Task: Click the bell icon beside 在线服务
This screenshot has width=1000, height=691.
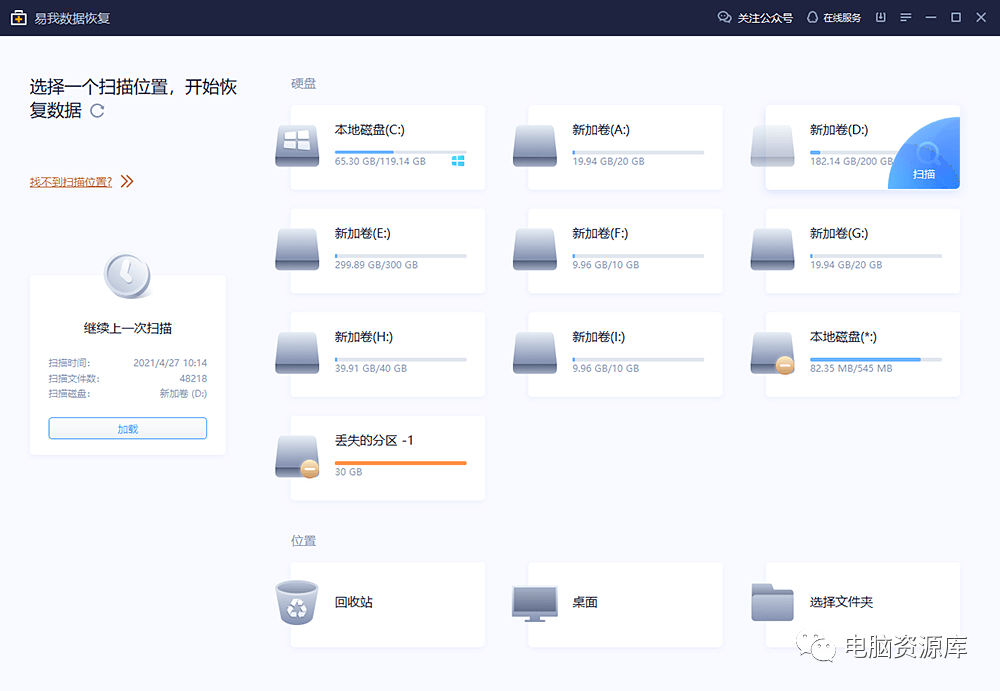Action: tap(812, 18)
